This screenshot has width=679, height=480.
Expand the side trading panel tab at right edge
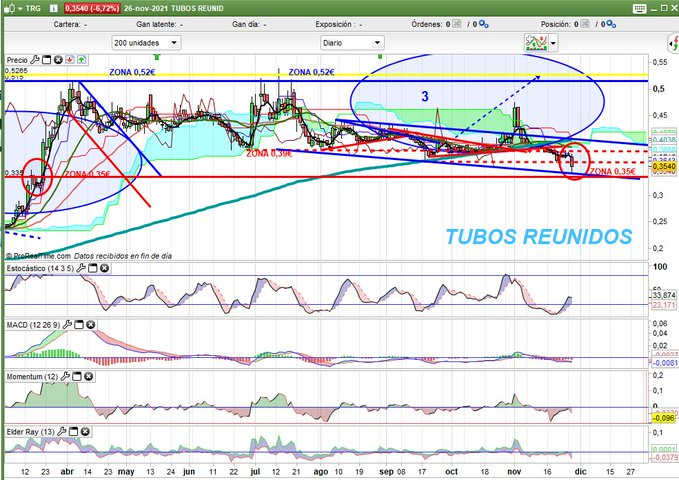(673, 43)
